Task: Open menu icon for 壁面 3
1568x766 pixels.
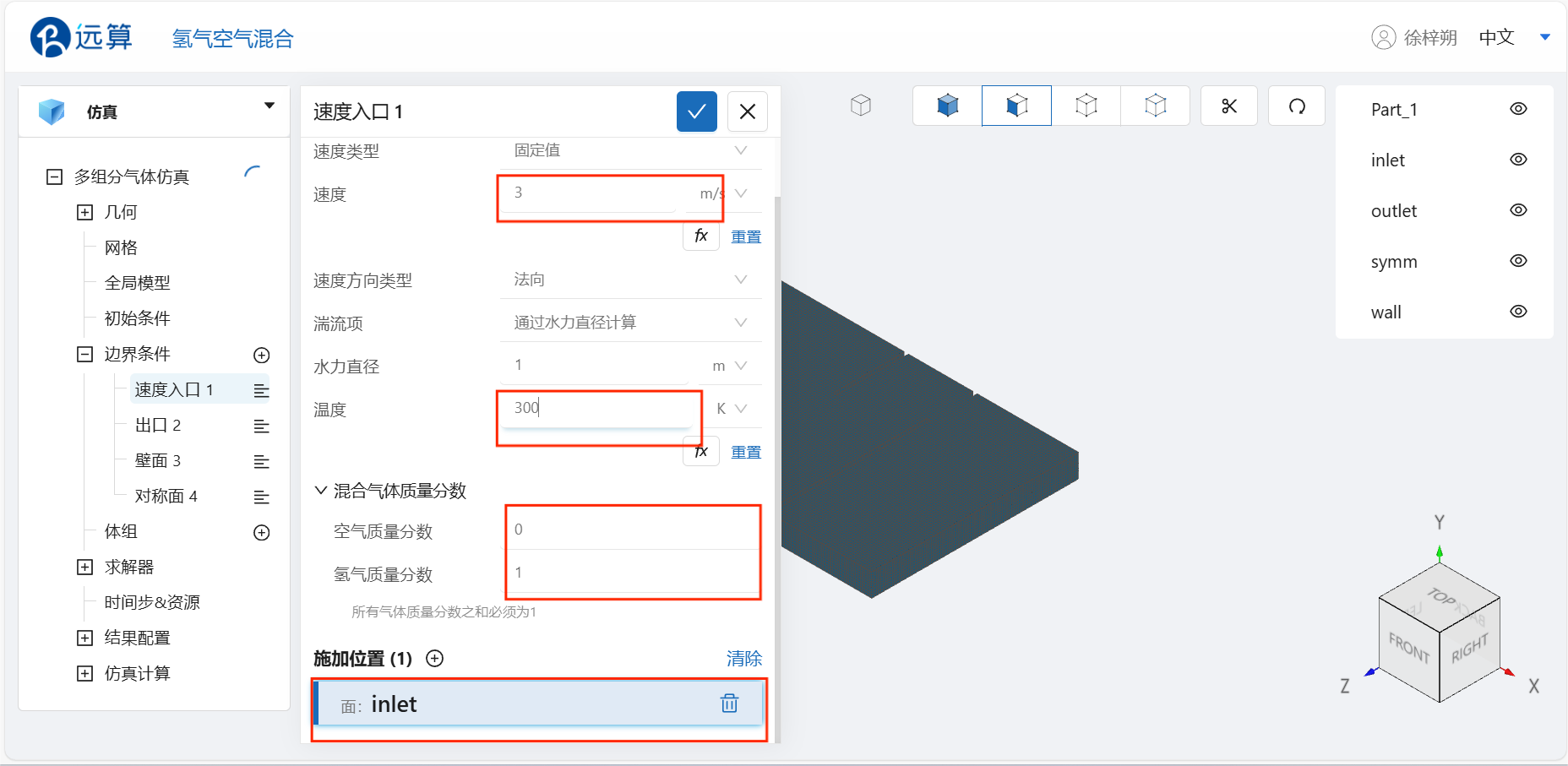Action: tap(262, 461)
